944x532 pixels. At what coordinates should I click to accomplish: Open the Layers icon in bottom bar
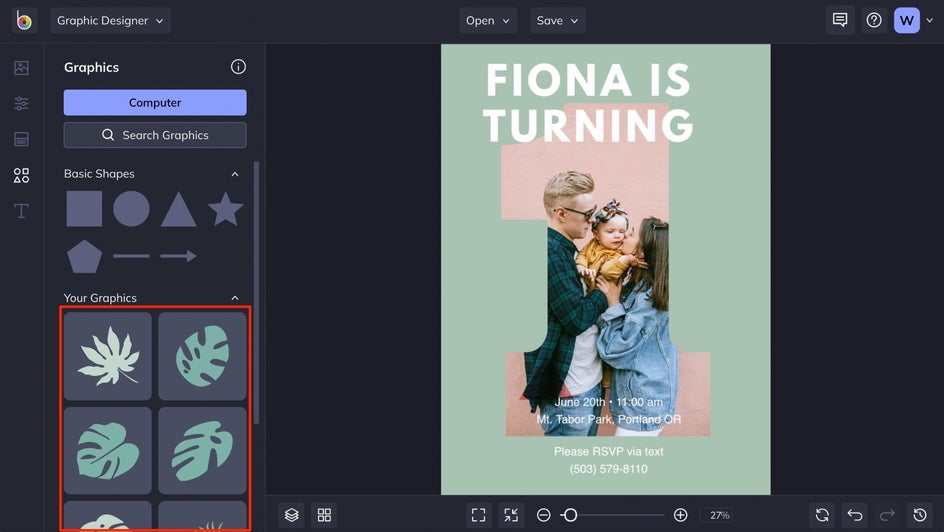pyautogui.click(x=292, y=515)
